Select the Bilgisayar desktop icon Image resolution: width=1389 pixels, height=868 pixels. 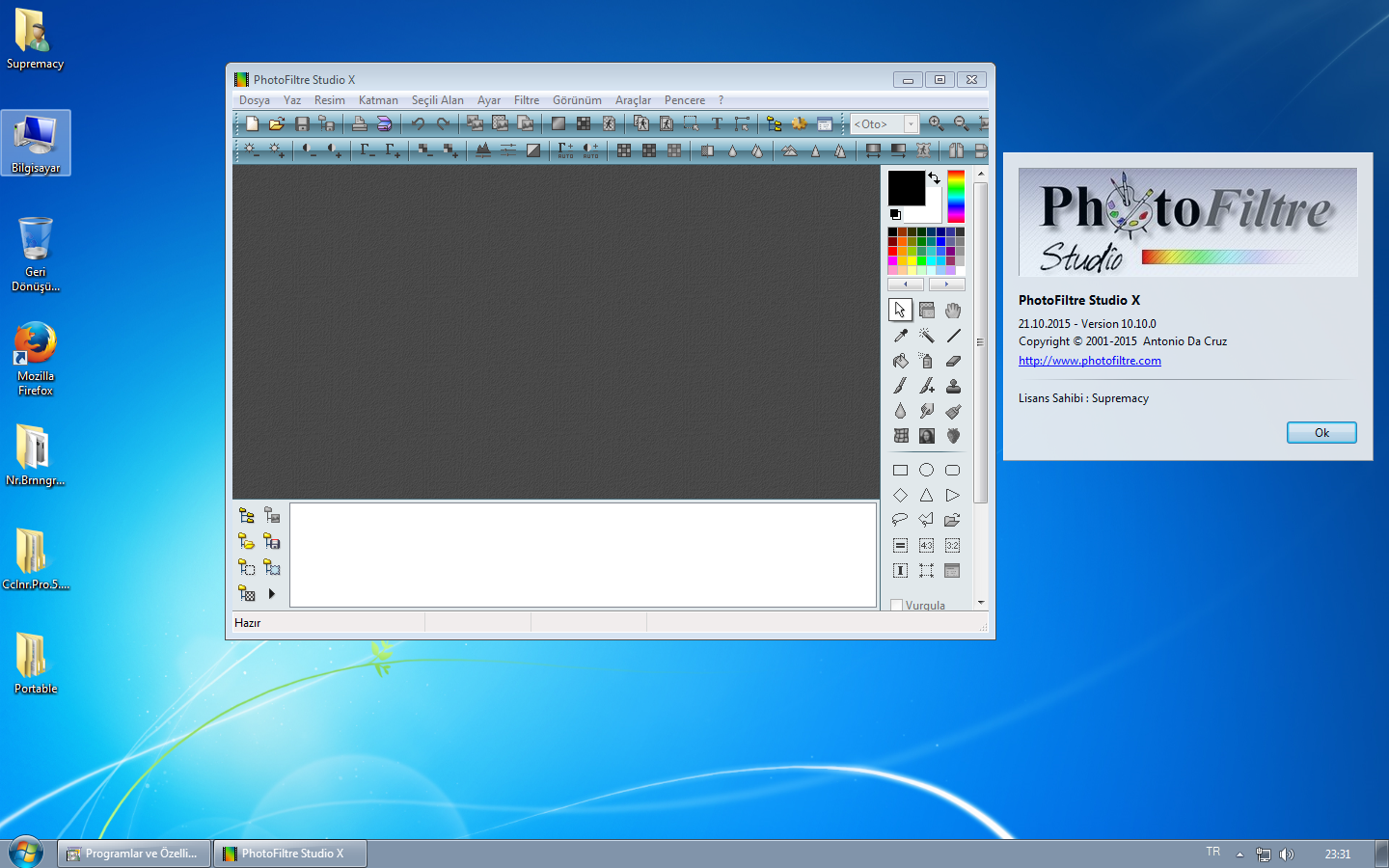[36, 143]
